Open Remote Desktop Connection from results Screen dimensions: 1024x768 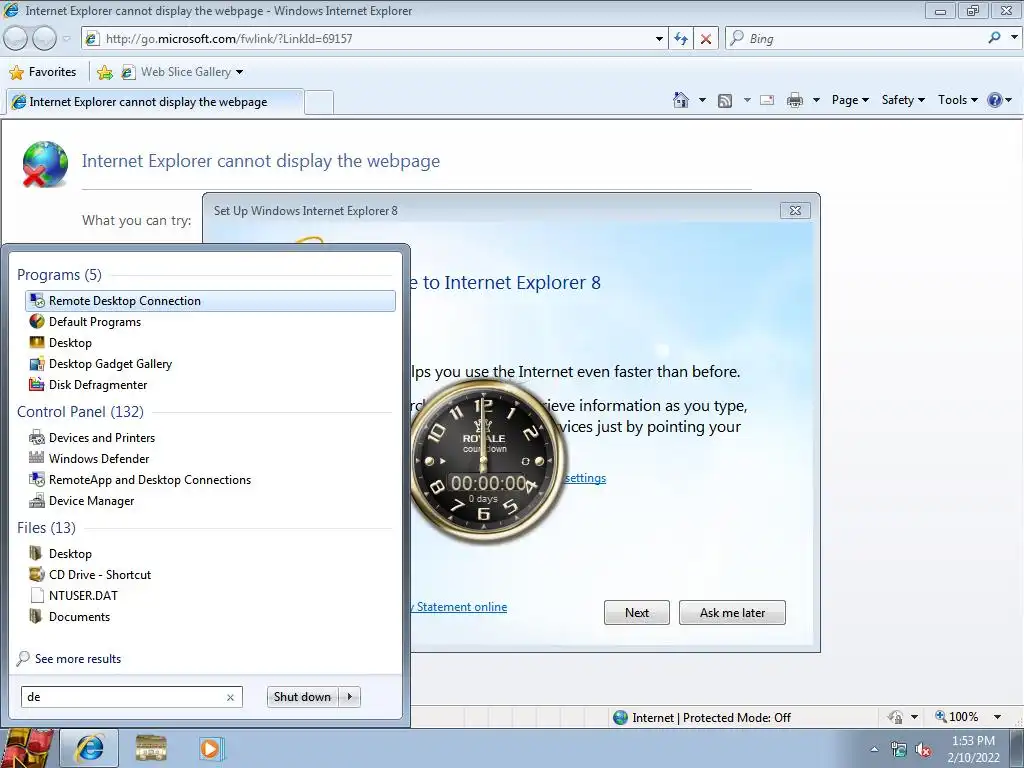(210, 301)
